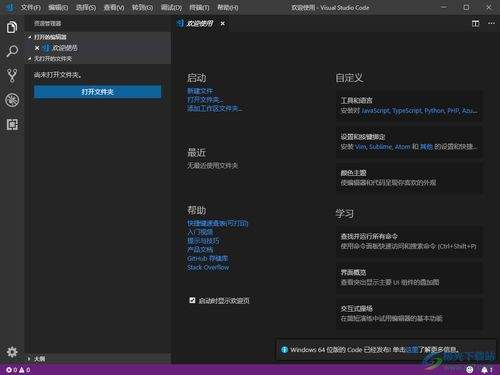Click the 打开文件夹... link under 启动

(205, 100)
